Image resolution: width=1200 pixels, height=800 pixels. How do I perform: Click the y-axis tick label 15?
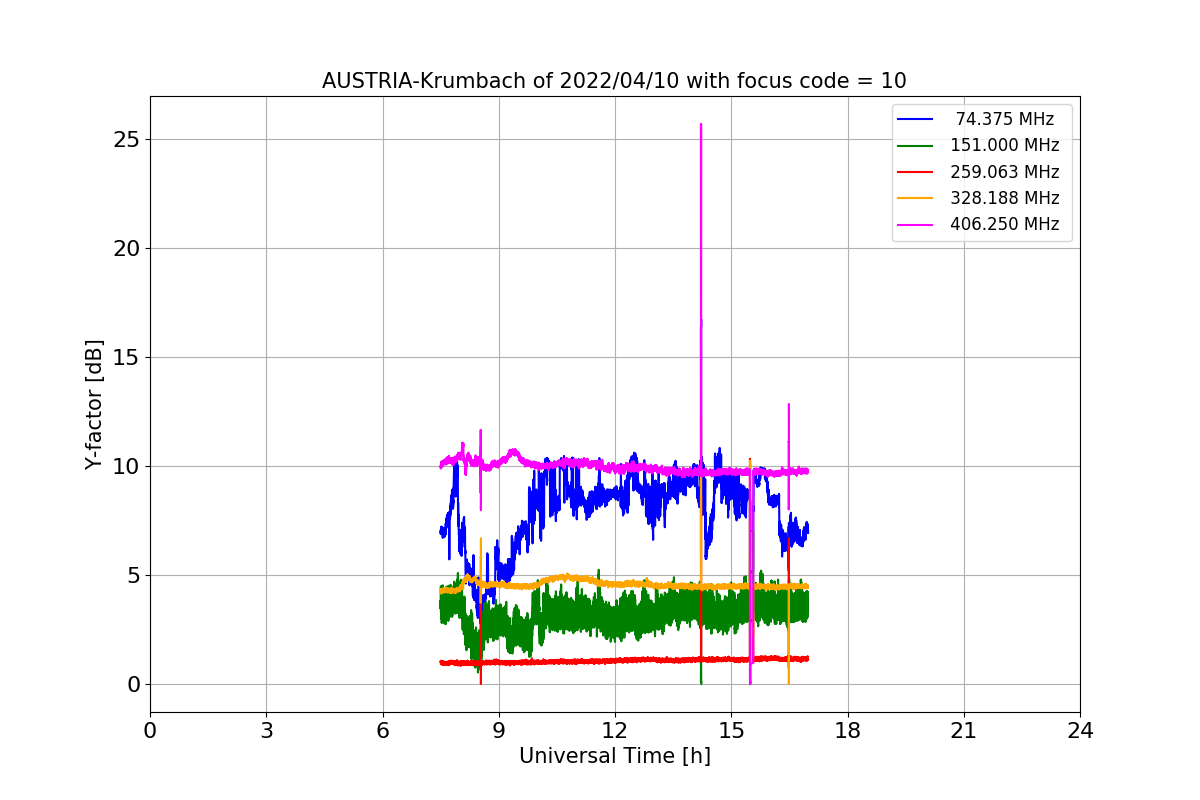126,357
